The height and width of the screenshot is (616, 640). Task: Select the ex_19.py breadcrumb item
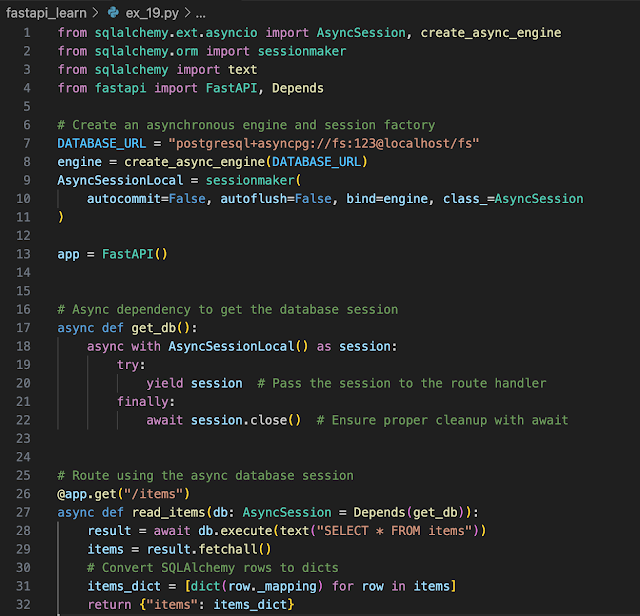tap(151, 14)
